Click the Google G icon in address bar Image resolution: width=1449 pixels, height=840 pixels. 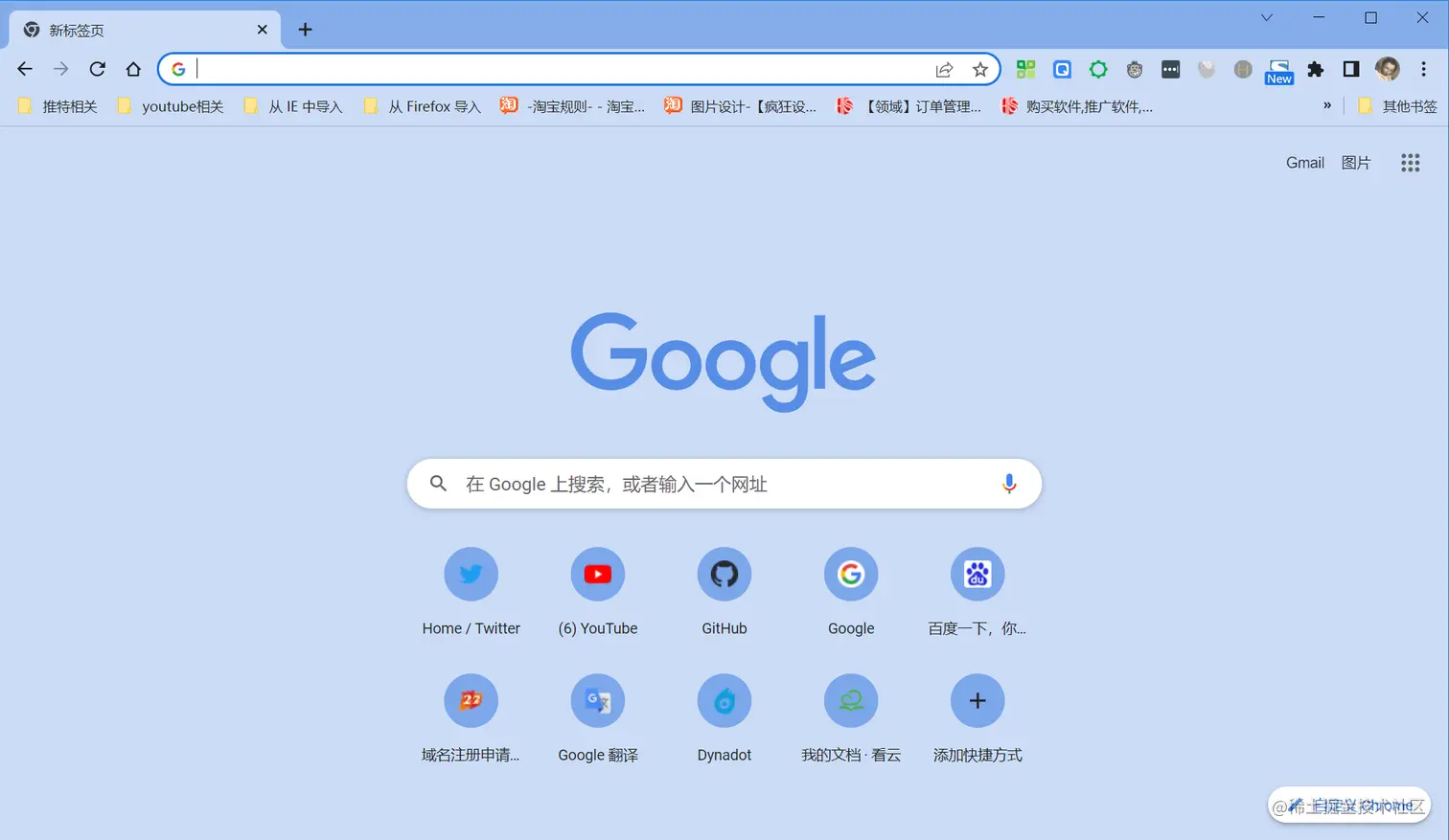pyautogui.click(x=178, y=69)
